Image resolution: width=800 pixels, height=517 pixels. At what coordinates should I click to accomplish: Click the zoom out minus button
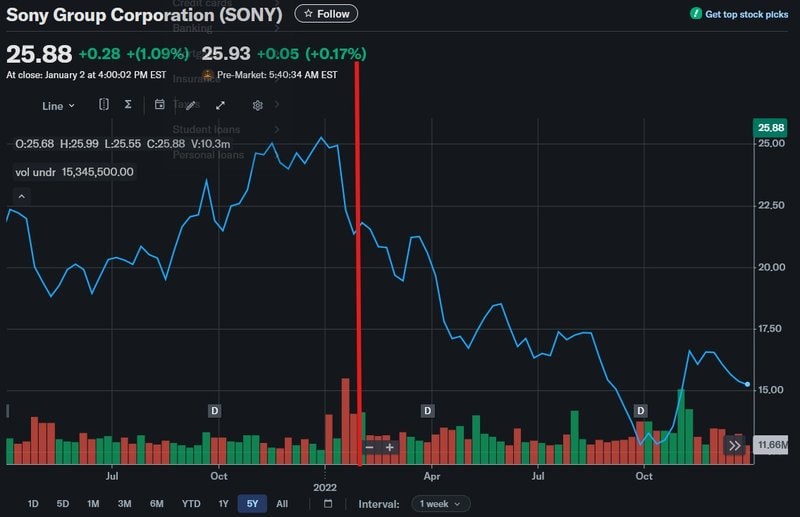pos(369,447)
